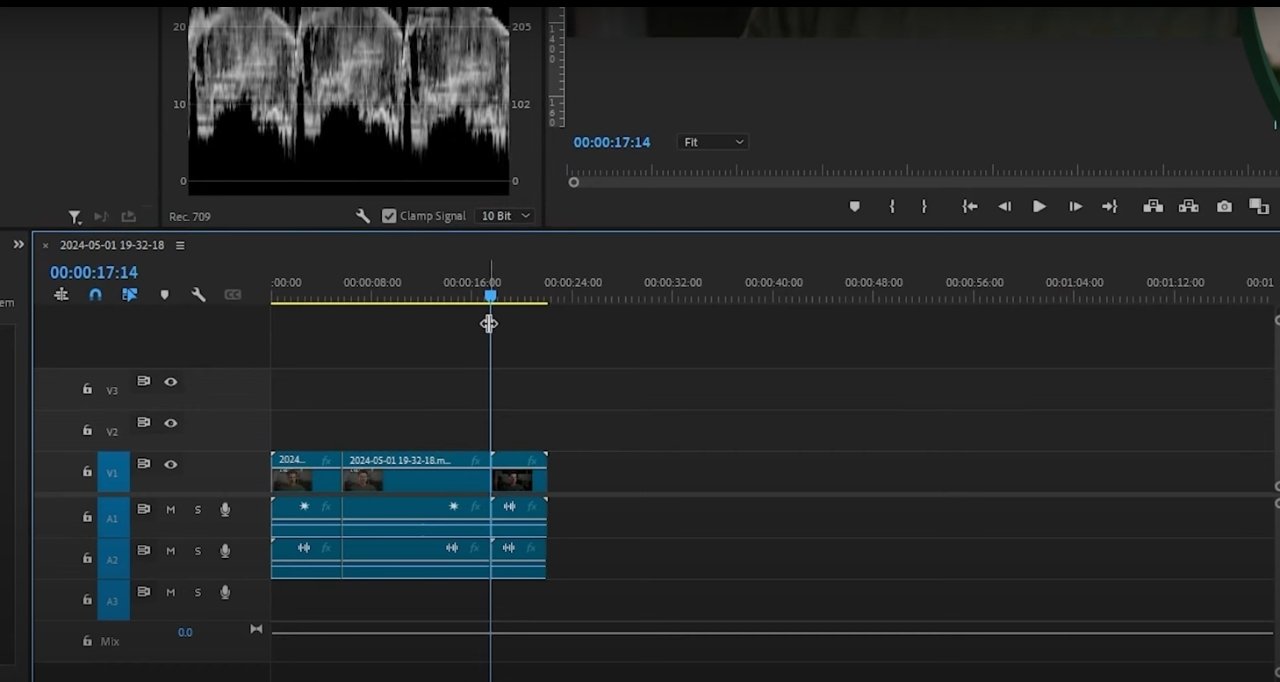Open the 10 Bit dropdown
The height and width of the screenshot is (682, 1280).
tap(504, 216)
